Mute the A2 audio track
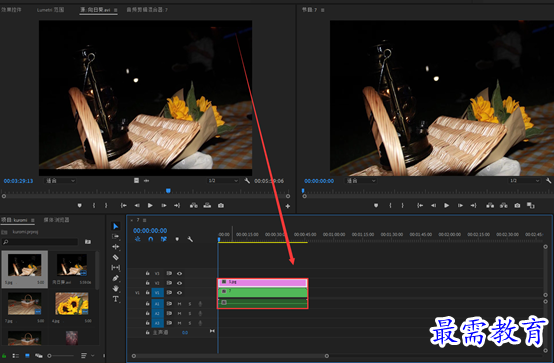Viewport: 554px width, 363px height. coord(179,313)
